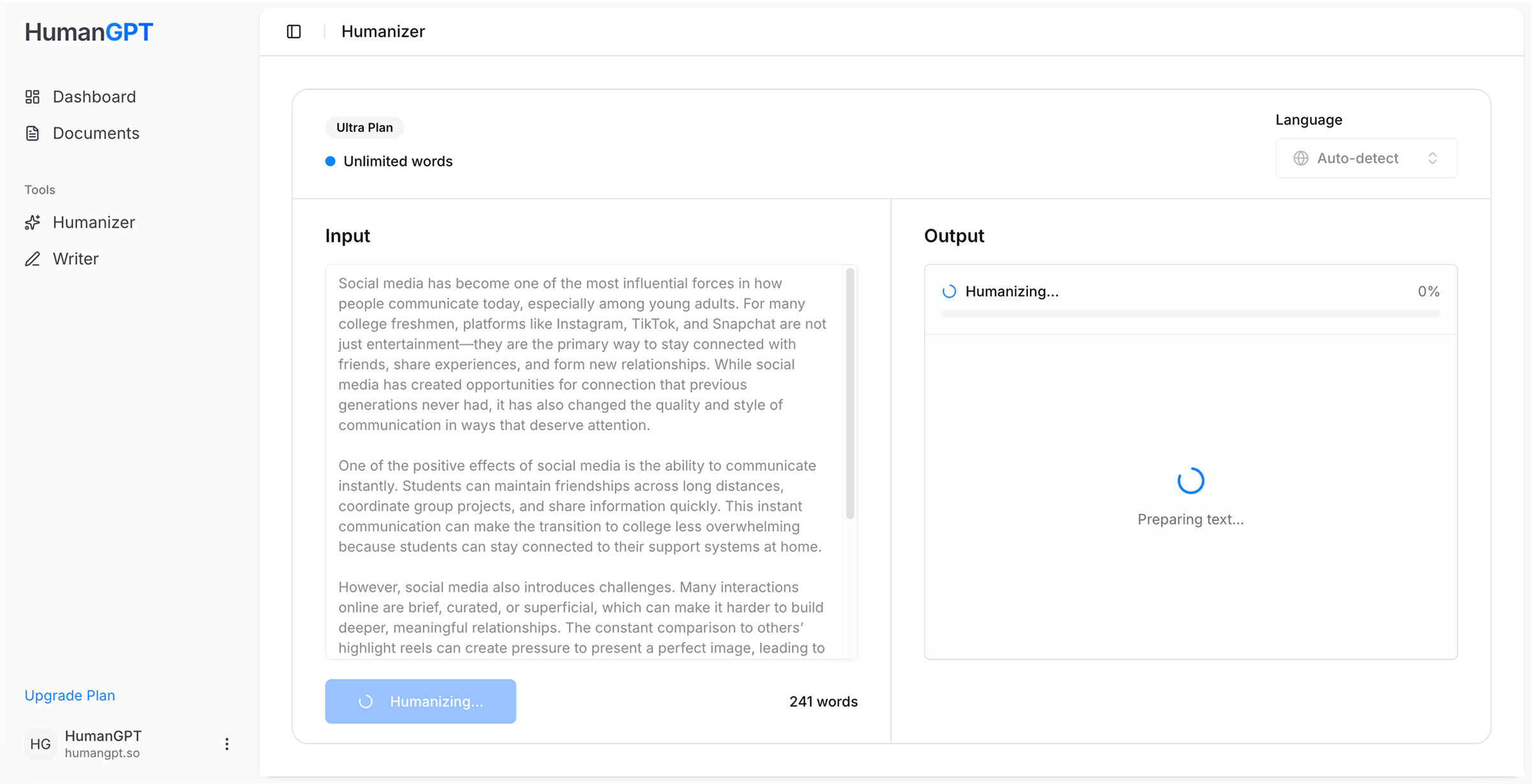Click the globe icon in the Language selector
This screenshot has height=784, width=1532.
[1300, 158]
